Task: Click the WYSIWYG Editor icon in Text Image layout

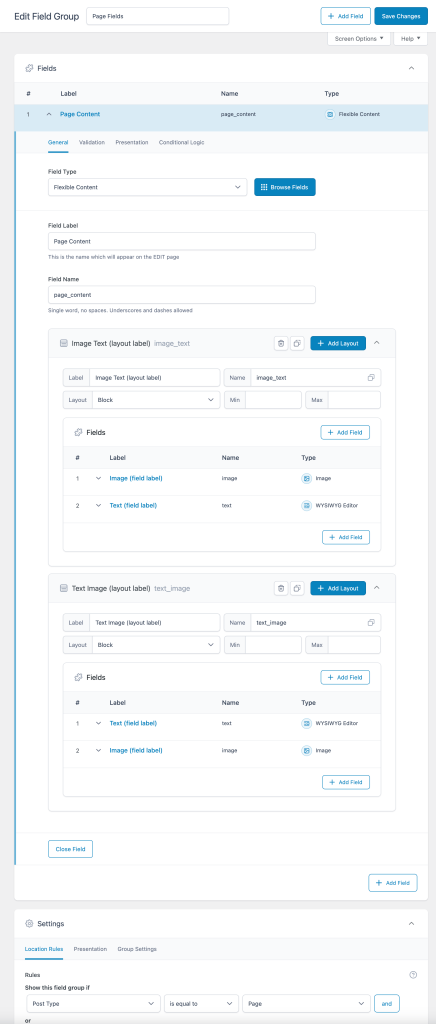Action: [x=306, y=723]
